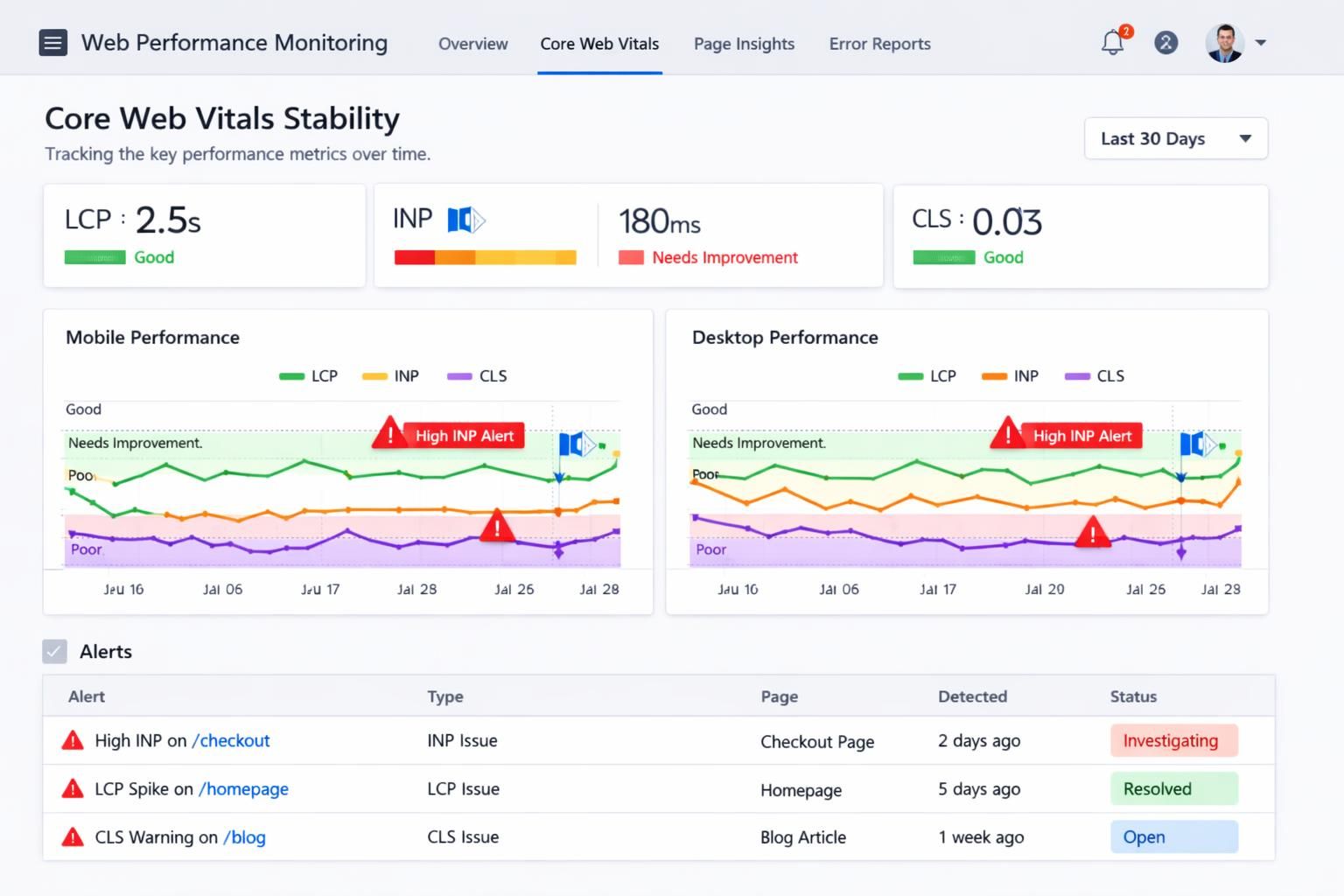Click the Resolved status badge for Homepage
The height and width of the screenshot is (896, 1344).
pyautogui.click(x=1173, y=788)
